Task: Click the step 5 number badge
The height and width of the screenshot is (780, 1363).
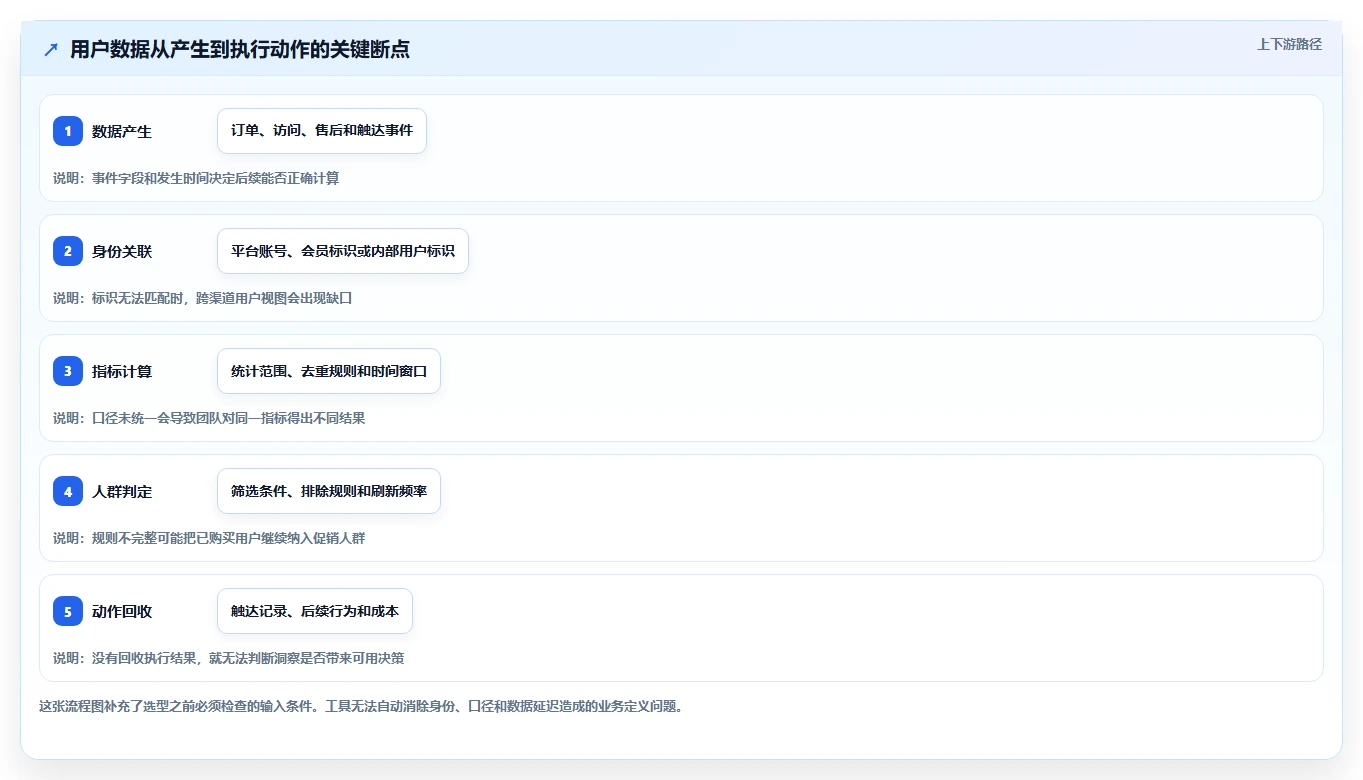Action: (68, 611)
